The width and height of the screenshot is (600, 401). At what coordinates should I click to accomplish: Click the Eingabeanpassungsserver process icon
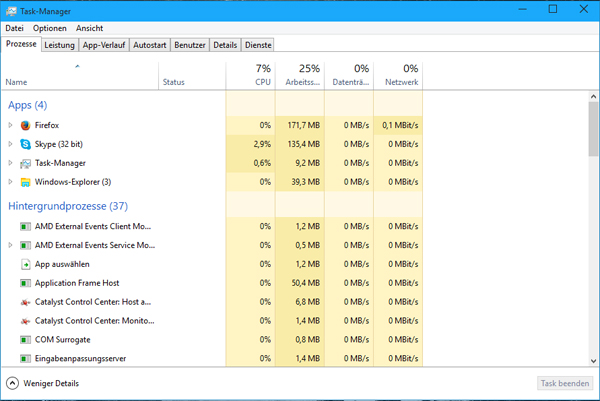(25, 359)
